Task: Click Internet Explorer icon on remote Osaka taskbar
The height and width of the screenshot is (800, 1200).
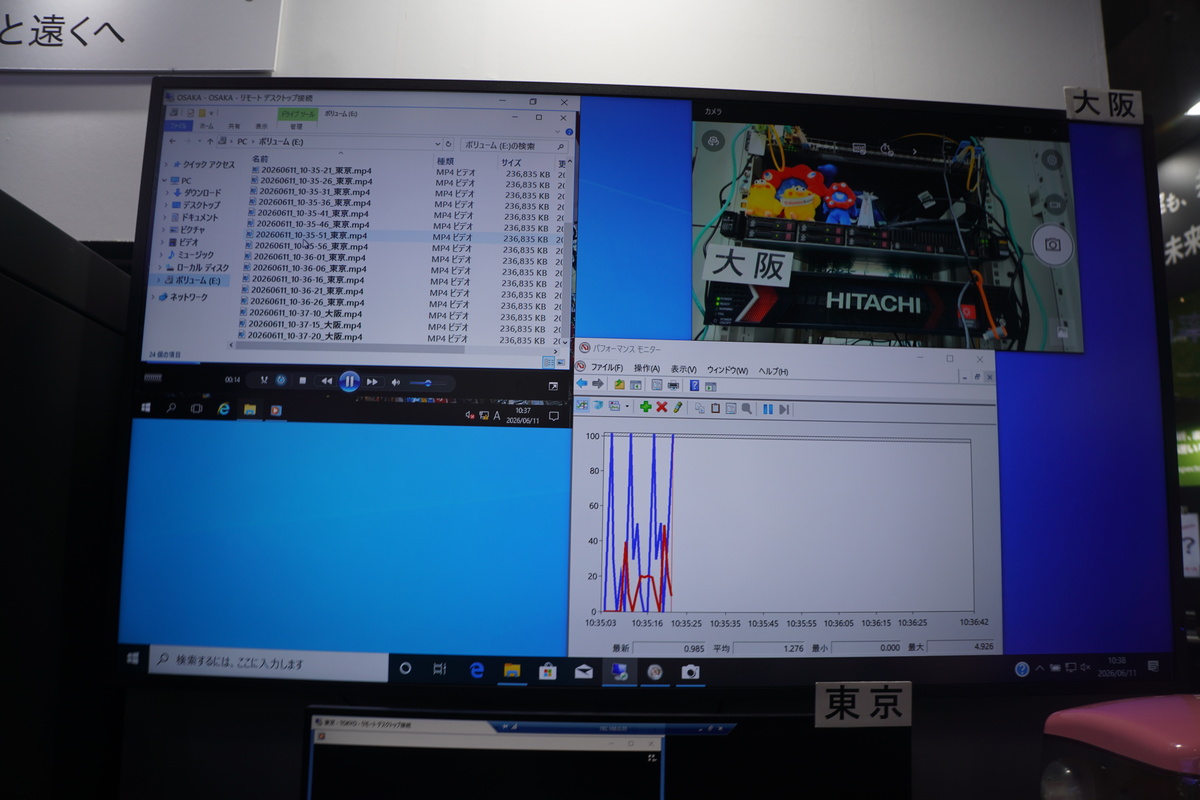Action: click(224, 408)
